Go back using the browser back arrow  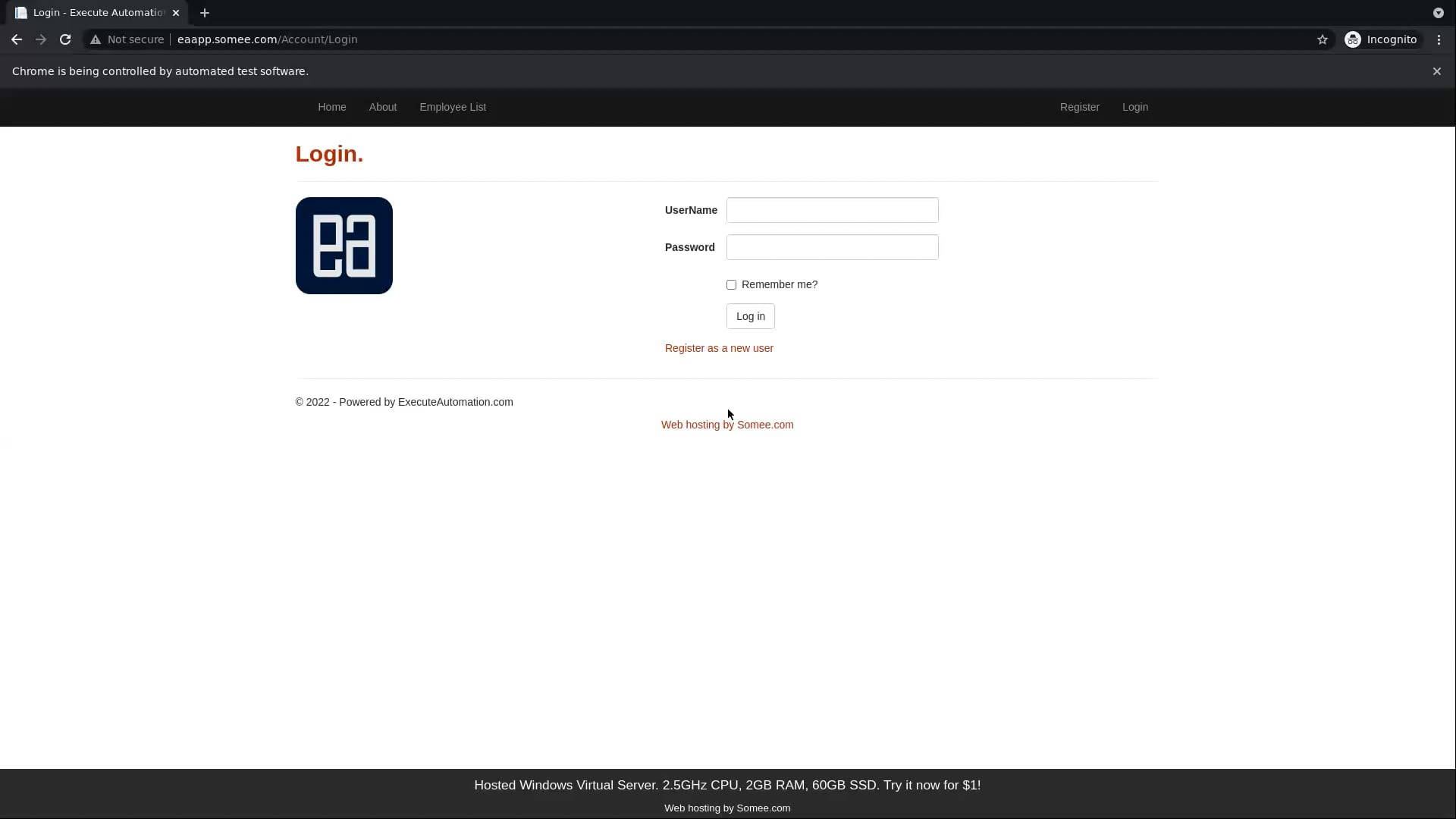[17, 39]
